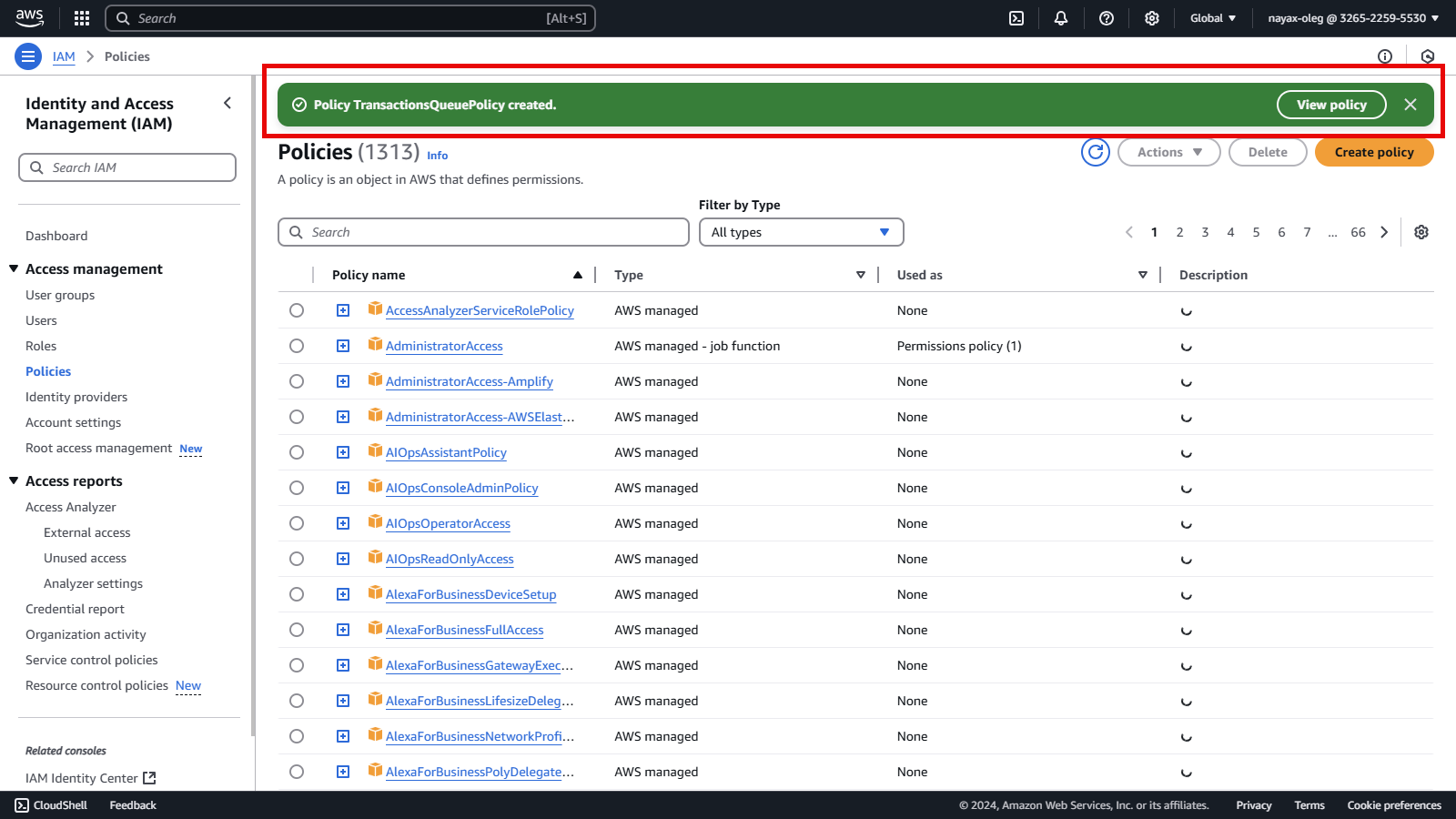Click the Delete button
The height and width of the screenshot is (819, 1456).
coord(1268,152)
